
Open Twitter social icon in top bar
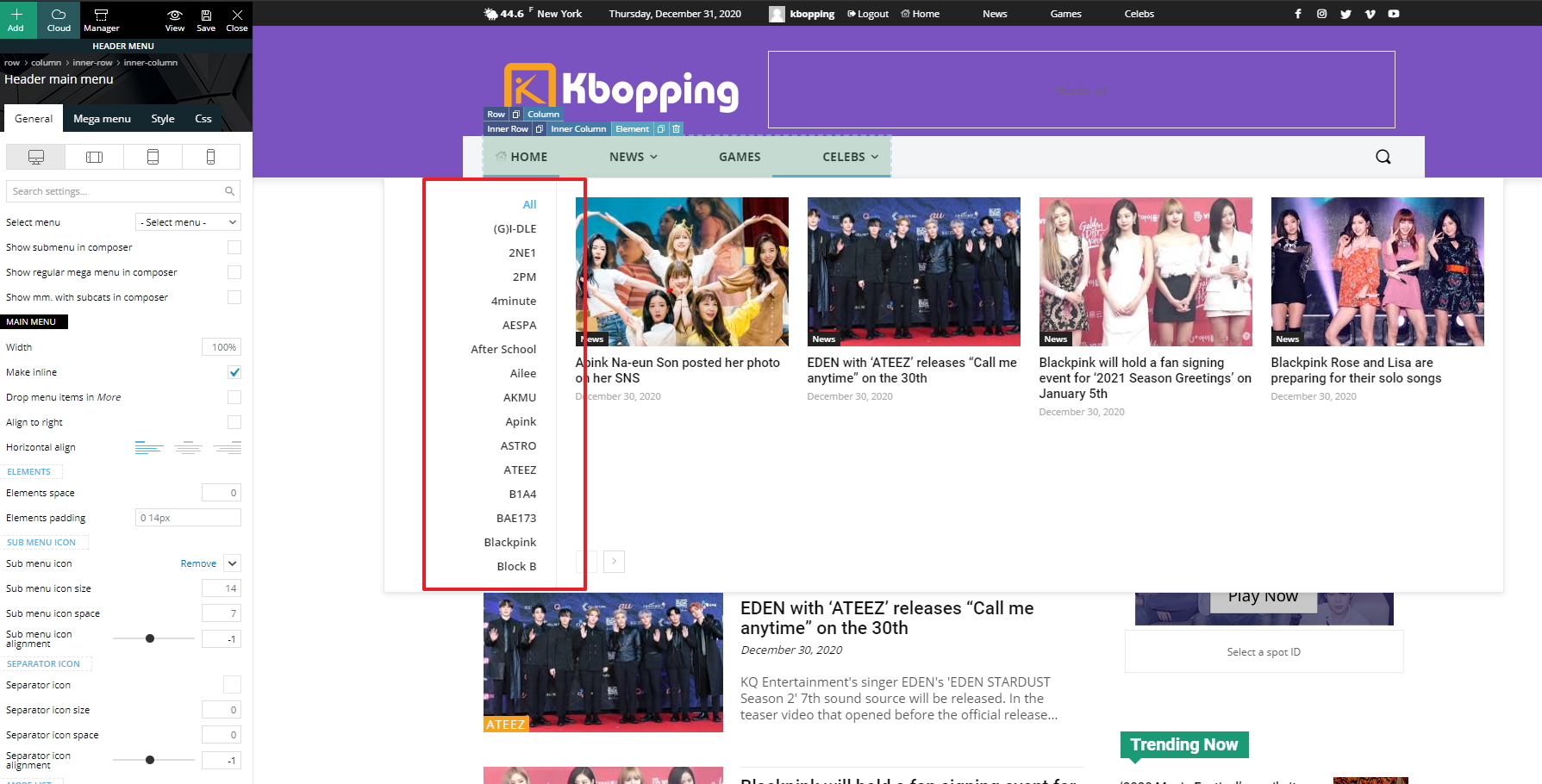pyautogui.click(x=1346, y=14)
